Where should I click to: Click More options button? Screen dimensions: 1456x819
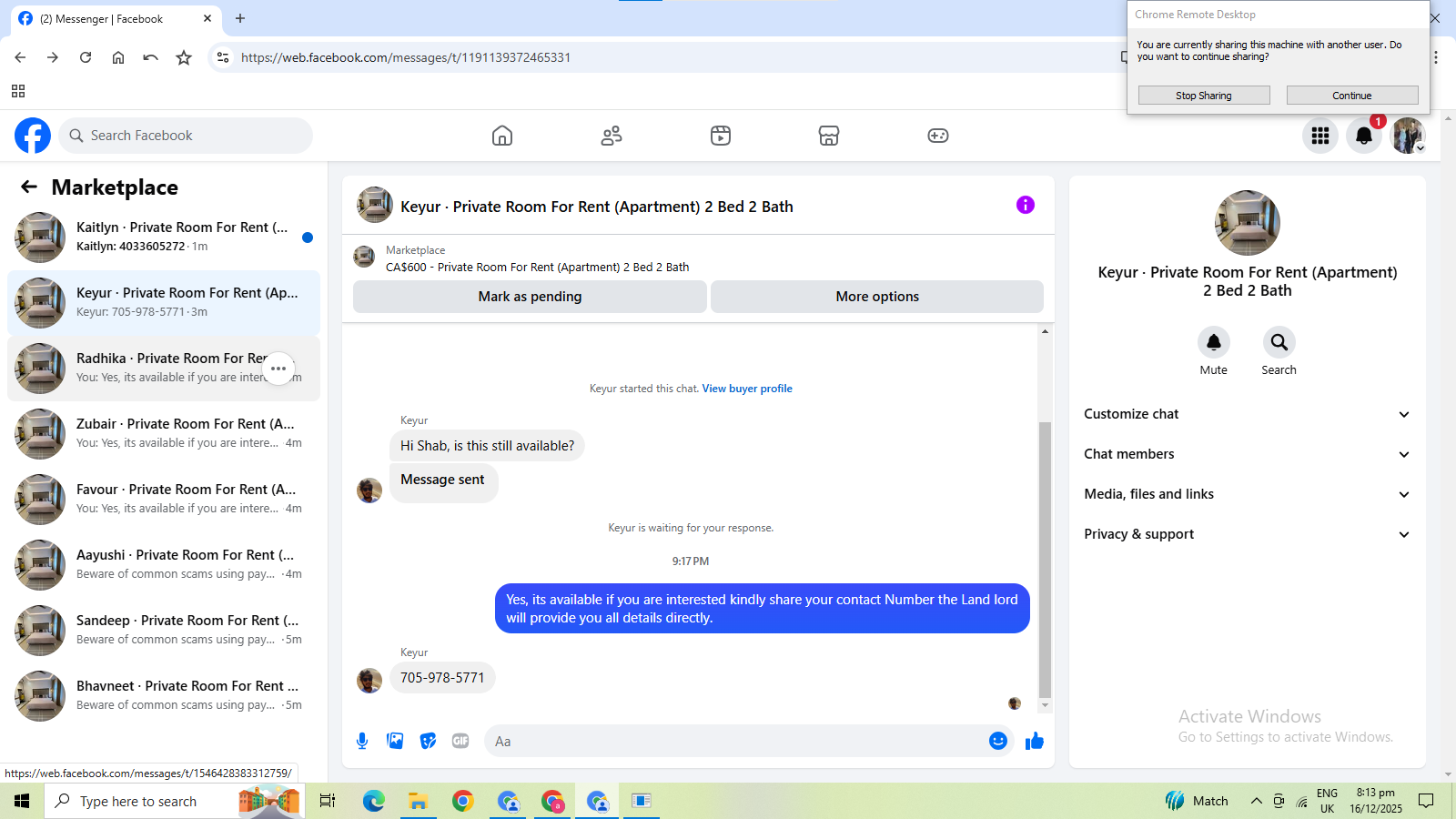[x=877, y=297]
